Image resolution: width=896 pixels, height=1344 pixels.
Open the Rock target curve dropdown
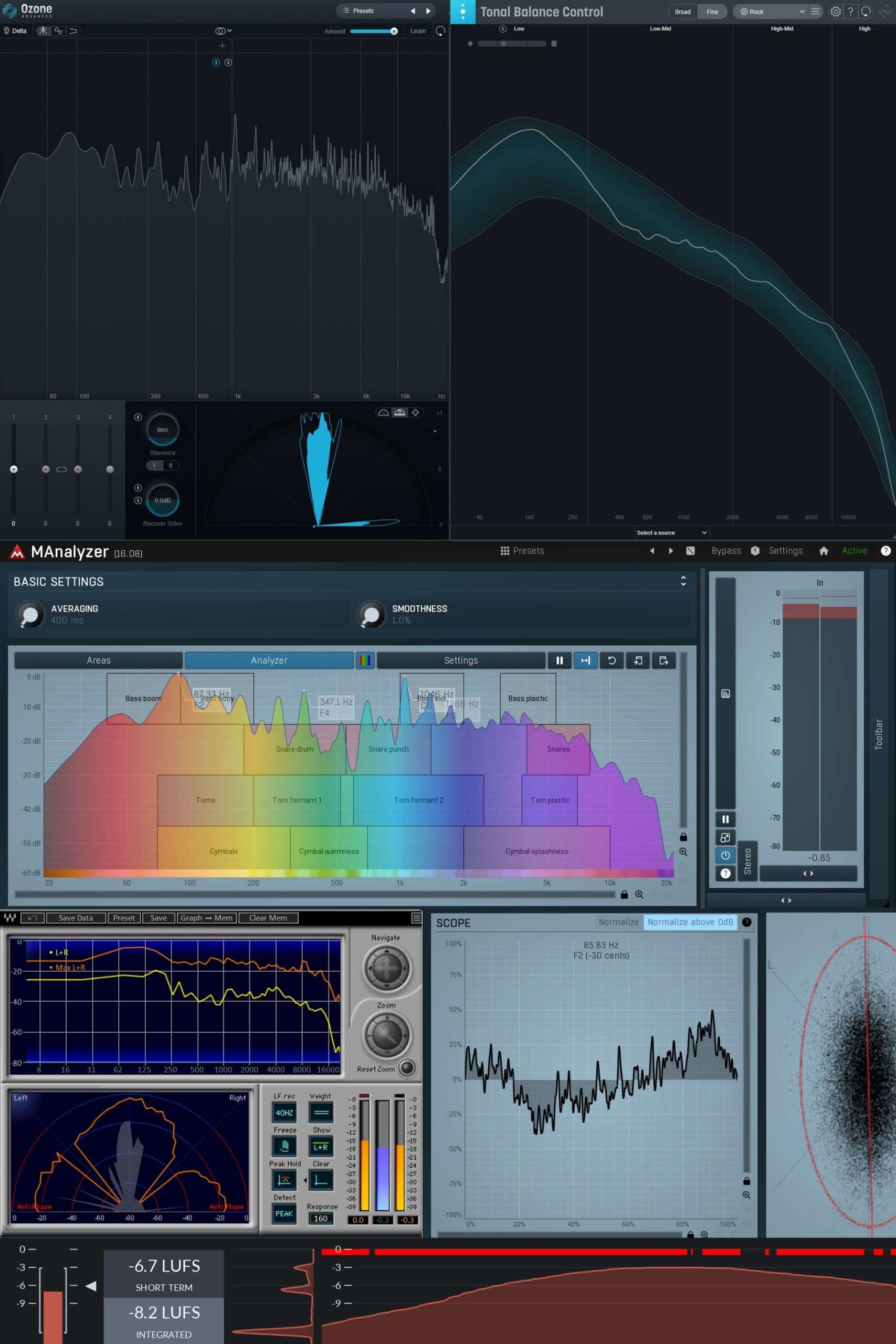pyautogui.click(x=771, y=12)
